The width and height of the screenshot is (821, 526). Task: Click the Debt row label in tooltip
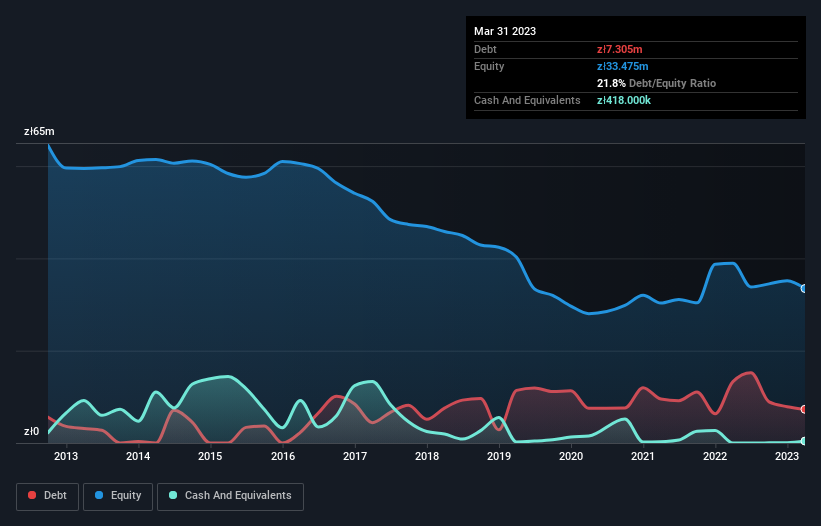485,49
